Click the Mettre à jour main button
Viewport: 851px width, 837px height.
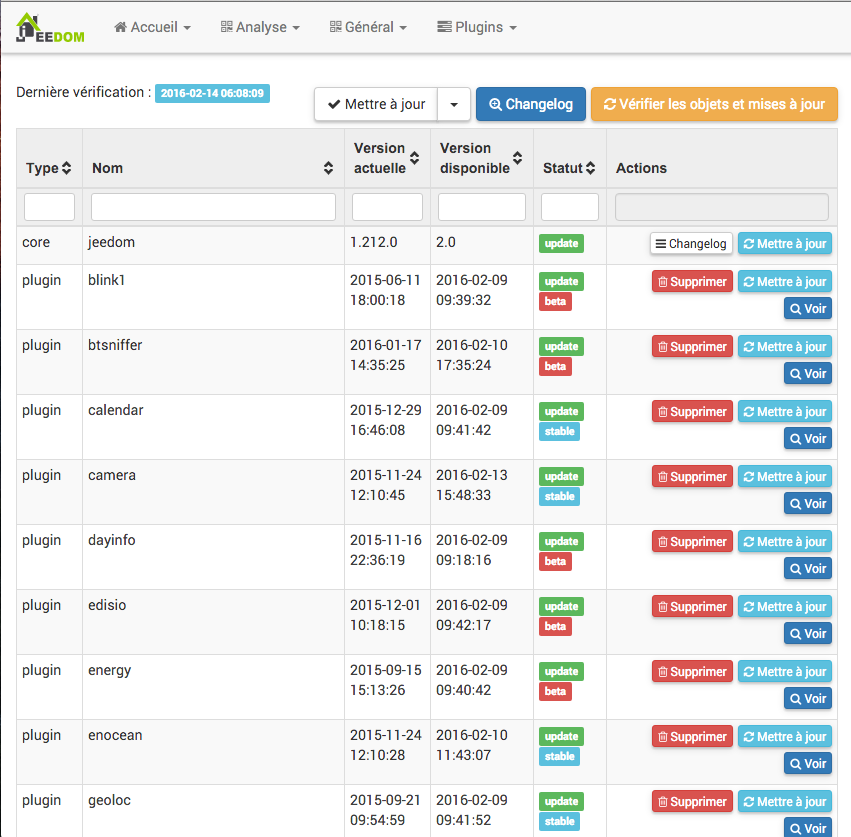click(376, 104)
